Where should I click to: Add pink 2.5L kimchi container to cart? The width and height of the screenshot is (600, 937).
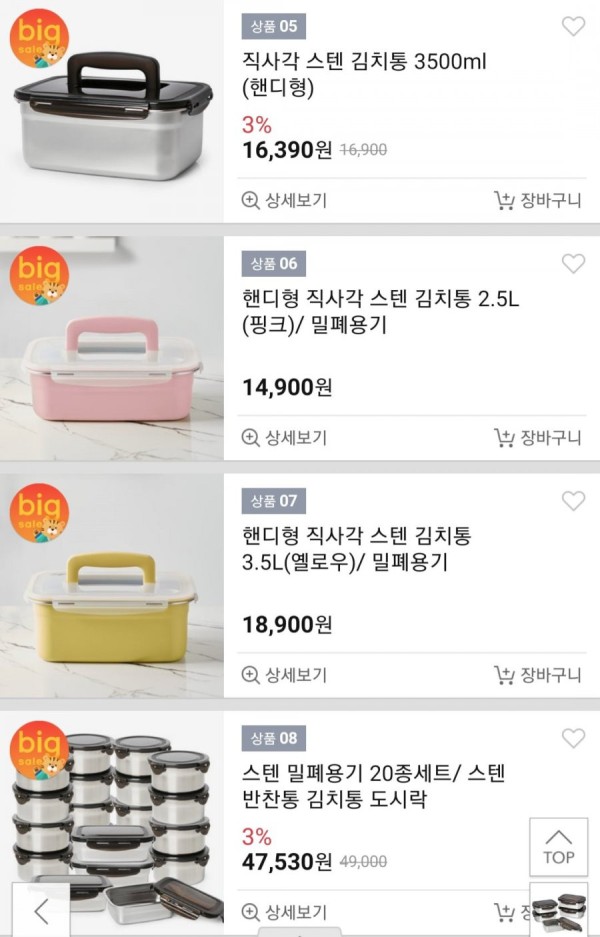537,437
